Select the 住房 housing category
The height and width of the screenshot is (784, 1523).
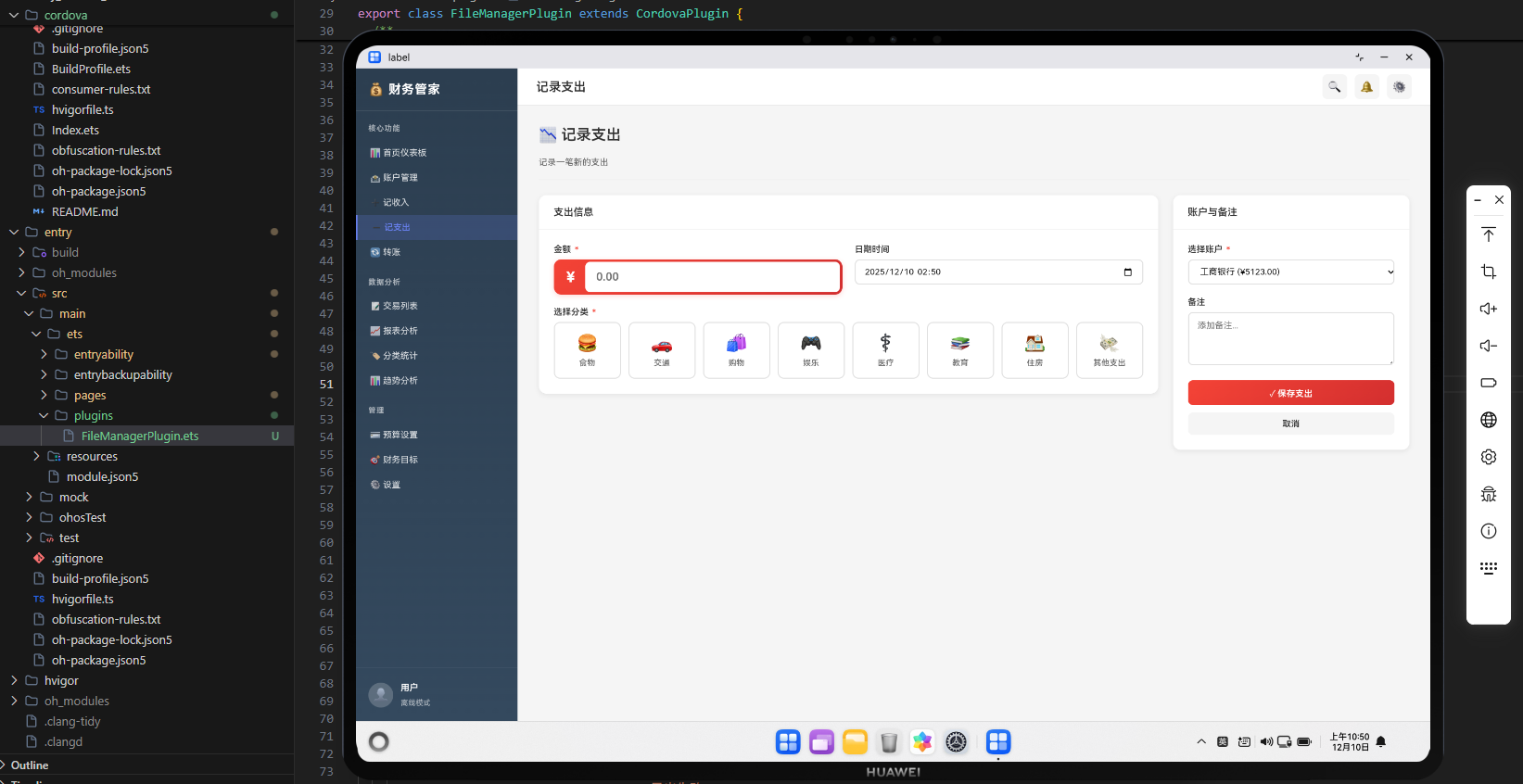pyautogui.click(x=1034, y=350)
